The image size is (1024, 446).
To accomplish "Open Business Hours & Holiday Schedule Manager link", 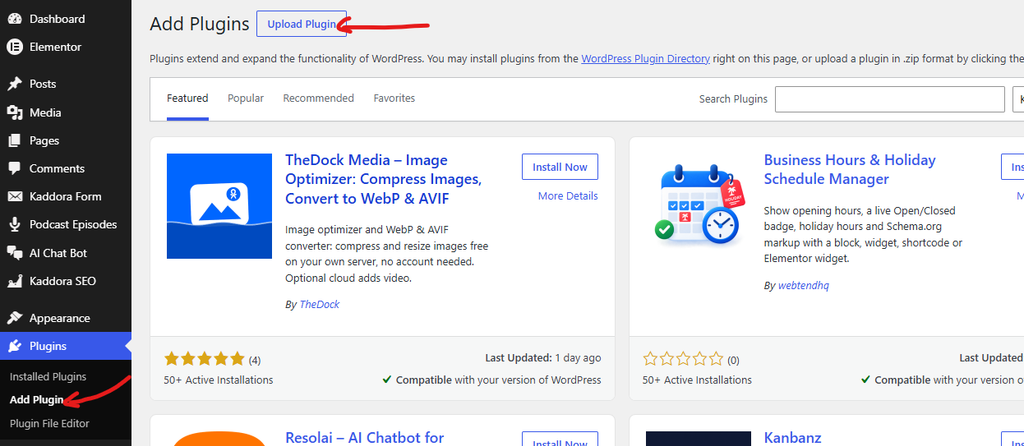I will [850, 169].
